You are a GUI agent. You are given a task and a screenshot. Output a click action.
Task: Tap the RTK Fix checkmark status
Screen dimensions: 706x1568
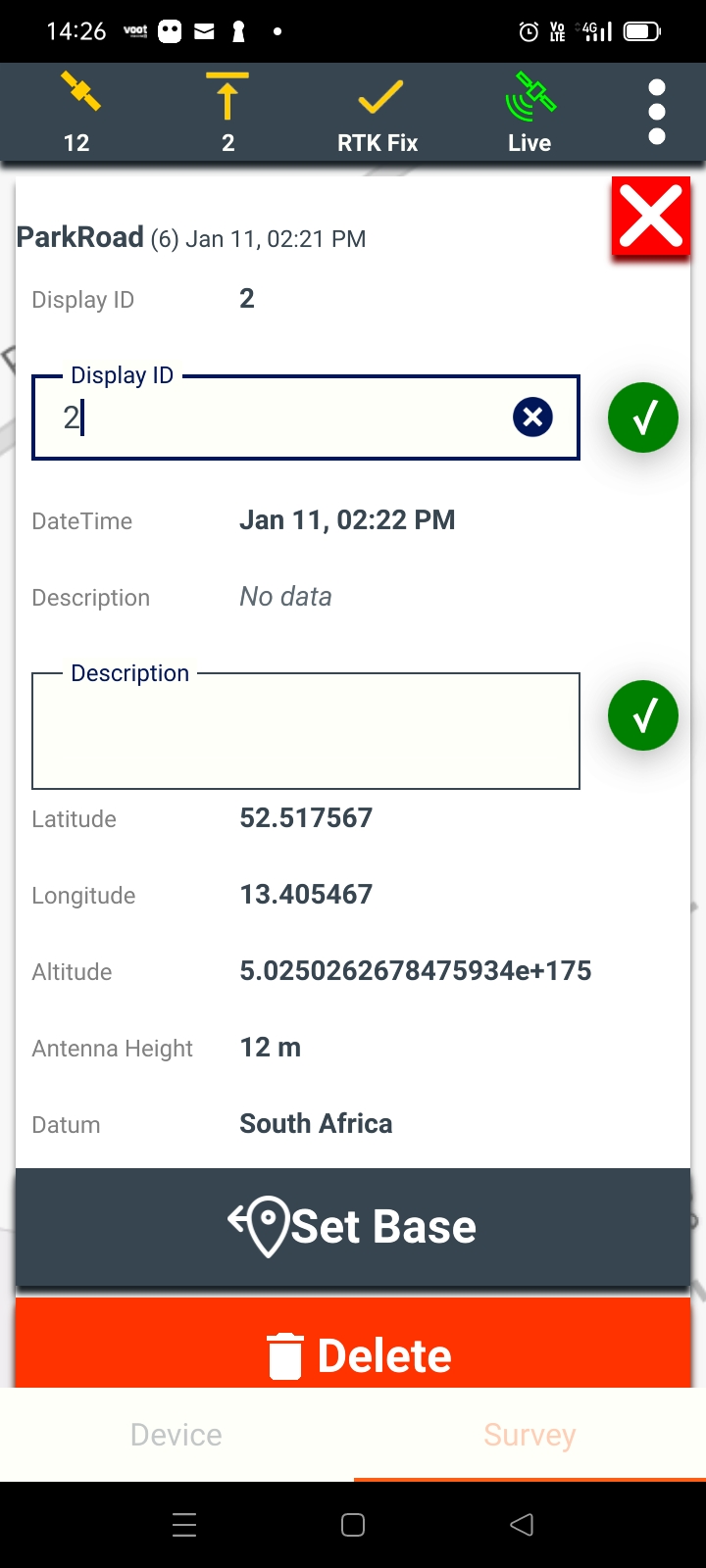(x=378, y=98)
